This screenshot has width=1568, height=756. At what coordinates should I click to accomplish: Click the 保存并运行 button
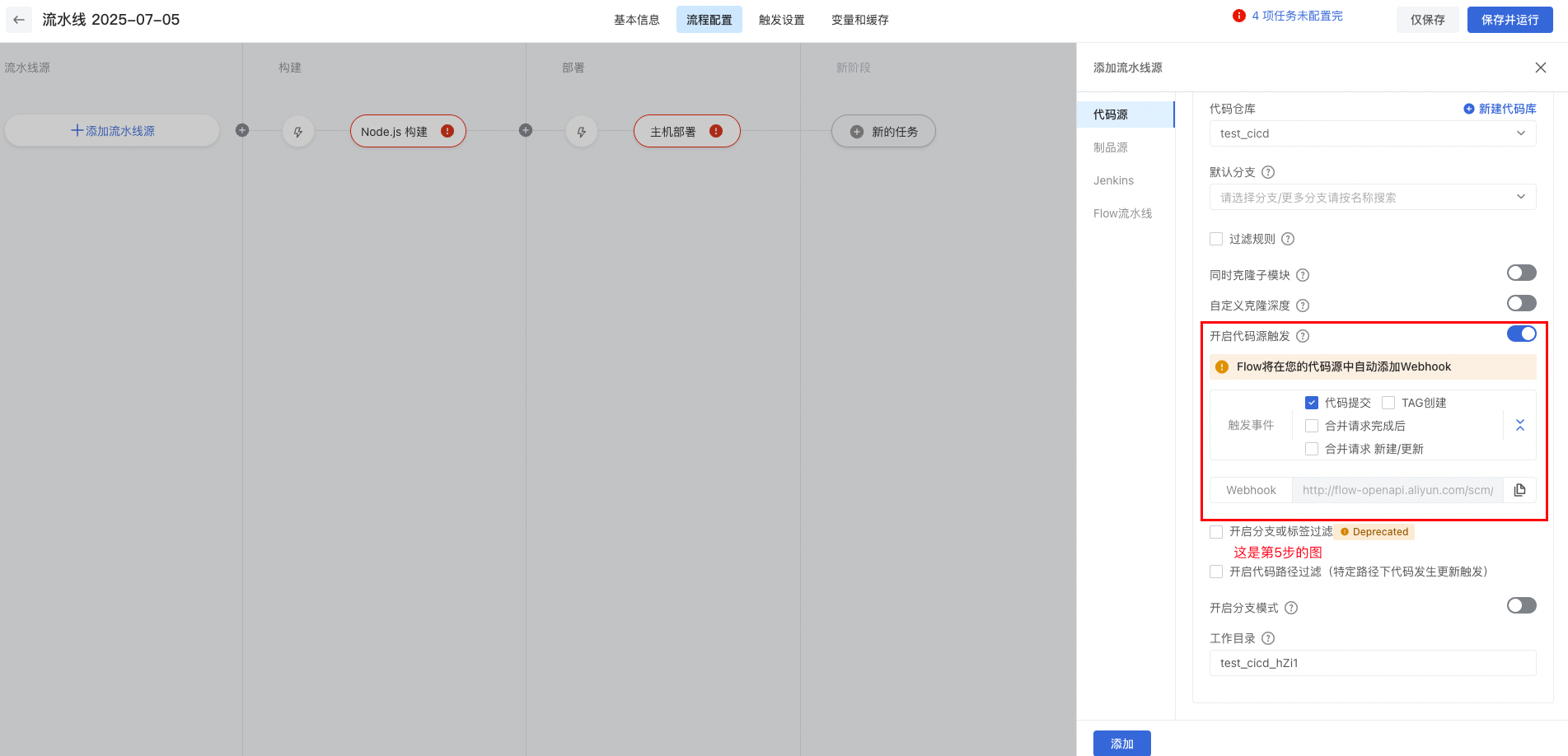coord(1509,20)
